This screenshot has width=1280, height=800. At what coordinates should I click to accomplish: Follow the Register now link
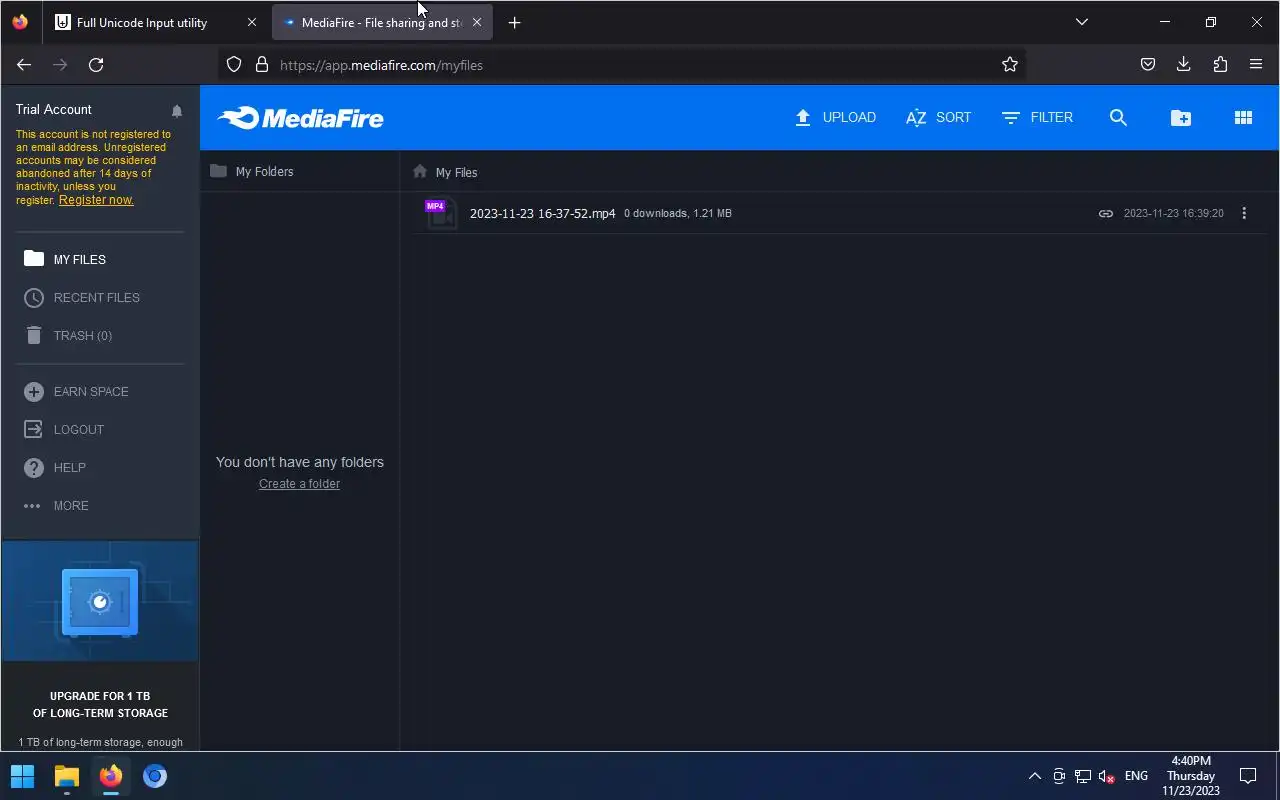(x=96, y=200)
